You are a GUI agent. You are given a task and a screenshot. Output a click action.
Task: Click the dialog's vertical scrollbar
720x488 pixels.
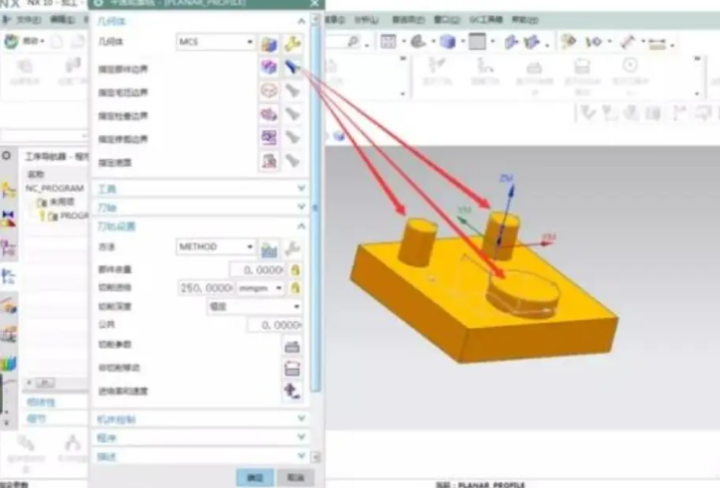315,207
